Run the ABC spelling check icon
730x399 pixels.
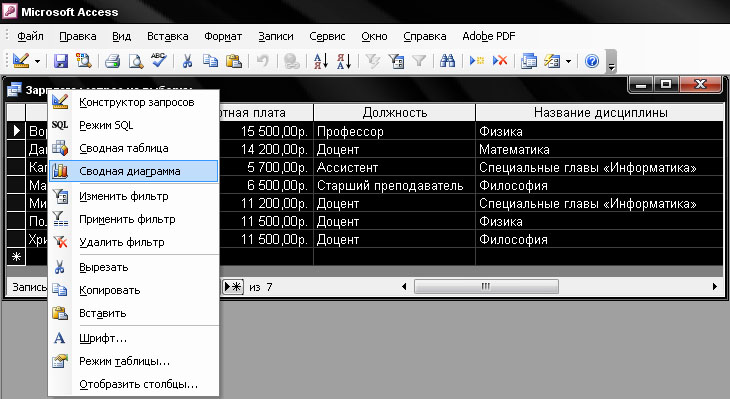[159, 60]
